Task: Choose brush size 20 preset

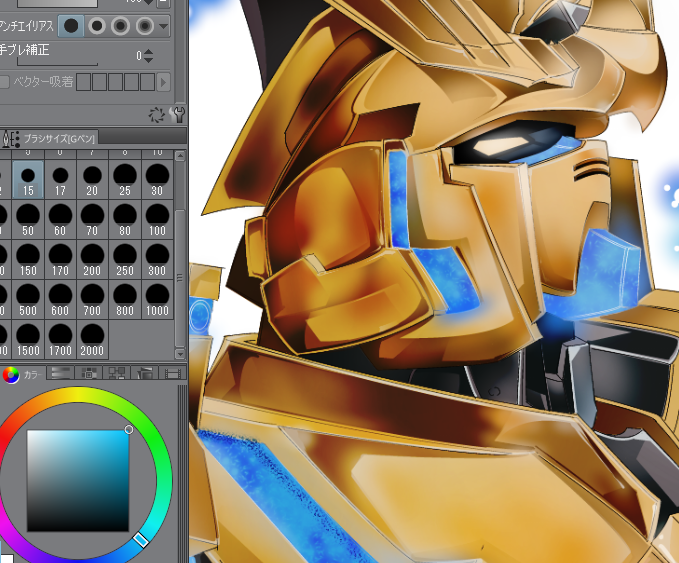Action: [x=92, y=180]
